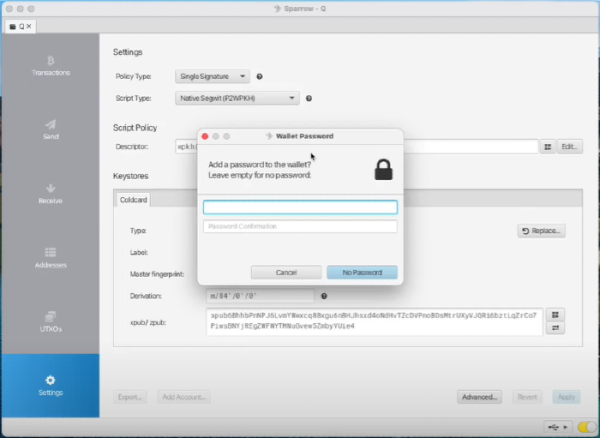Open the Transactions sidebar section
Image resolution: width=600 pixels, height=438 pixels.
pyautogui.click(x=50, y=65)
